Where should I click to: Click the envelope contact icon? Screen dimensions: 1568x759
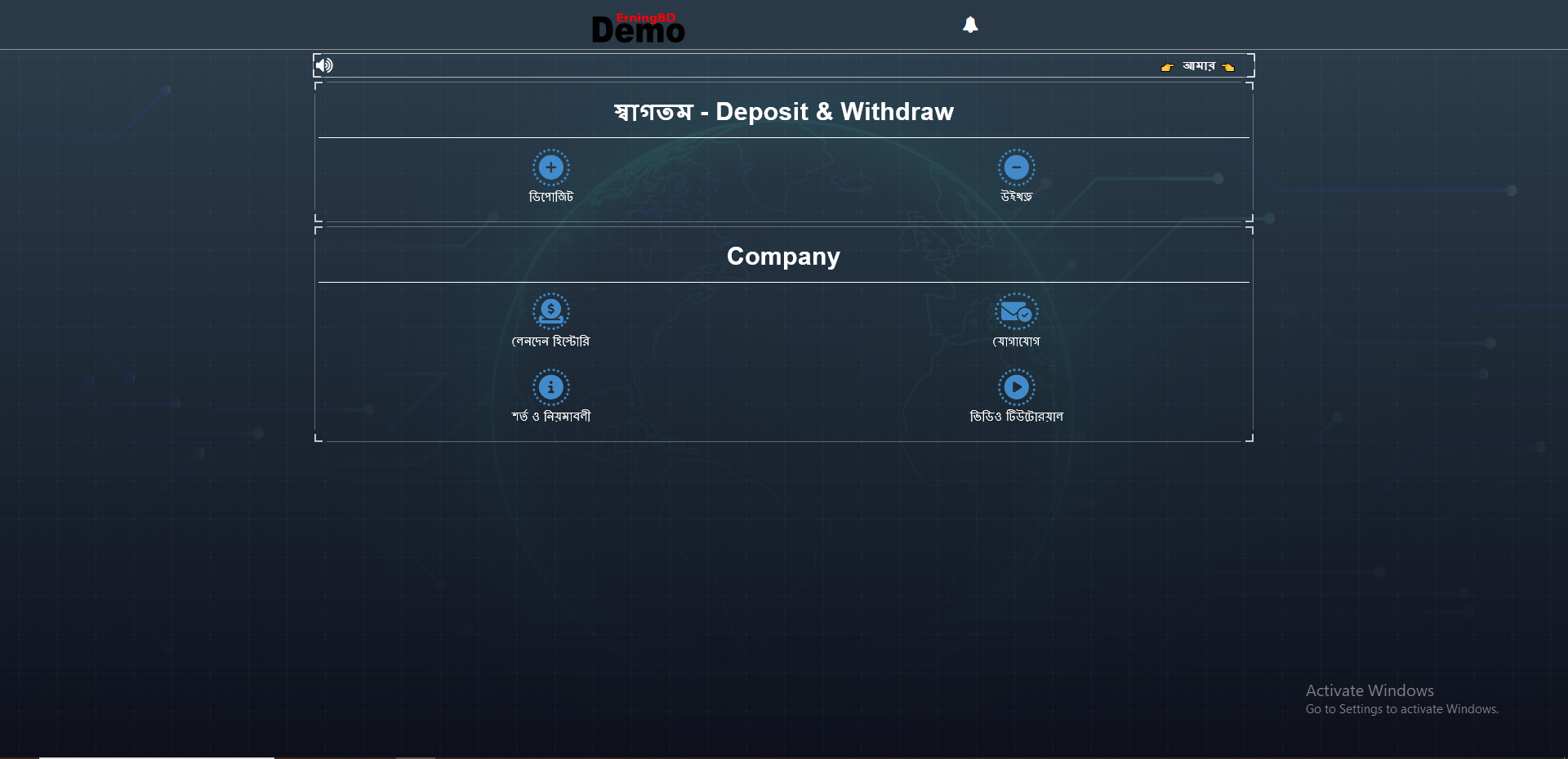[x=1016, y=311]
